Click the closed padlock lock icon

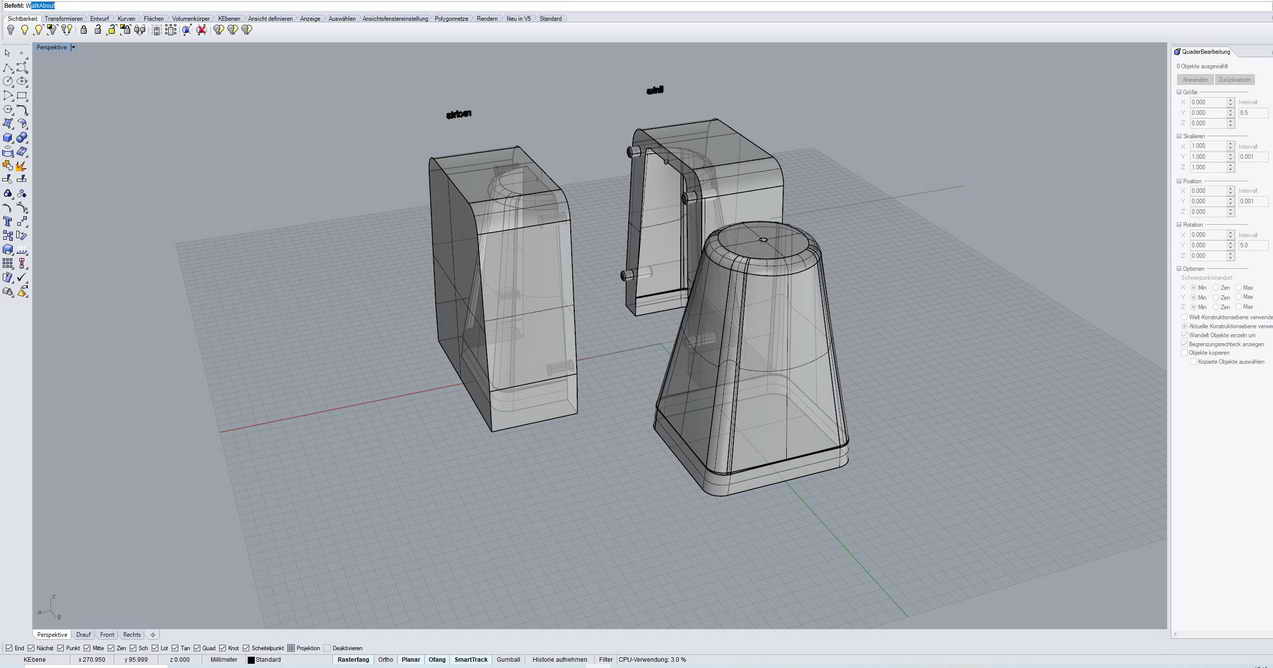tap(83, 30)
